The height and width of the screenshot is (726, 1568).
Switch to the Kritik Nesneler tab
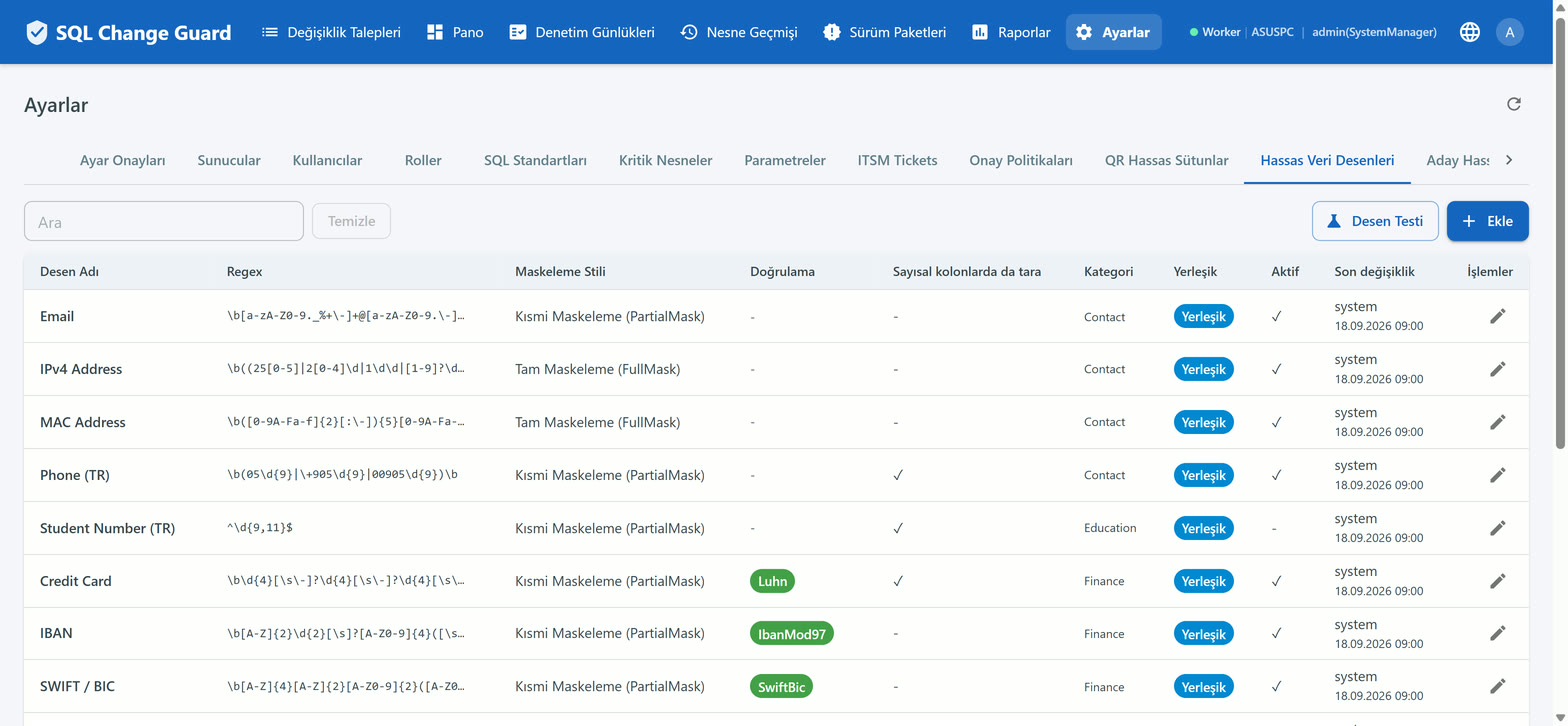point(665,160)
